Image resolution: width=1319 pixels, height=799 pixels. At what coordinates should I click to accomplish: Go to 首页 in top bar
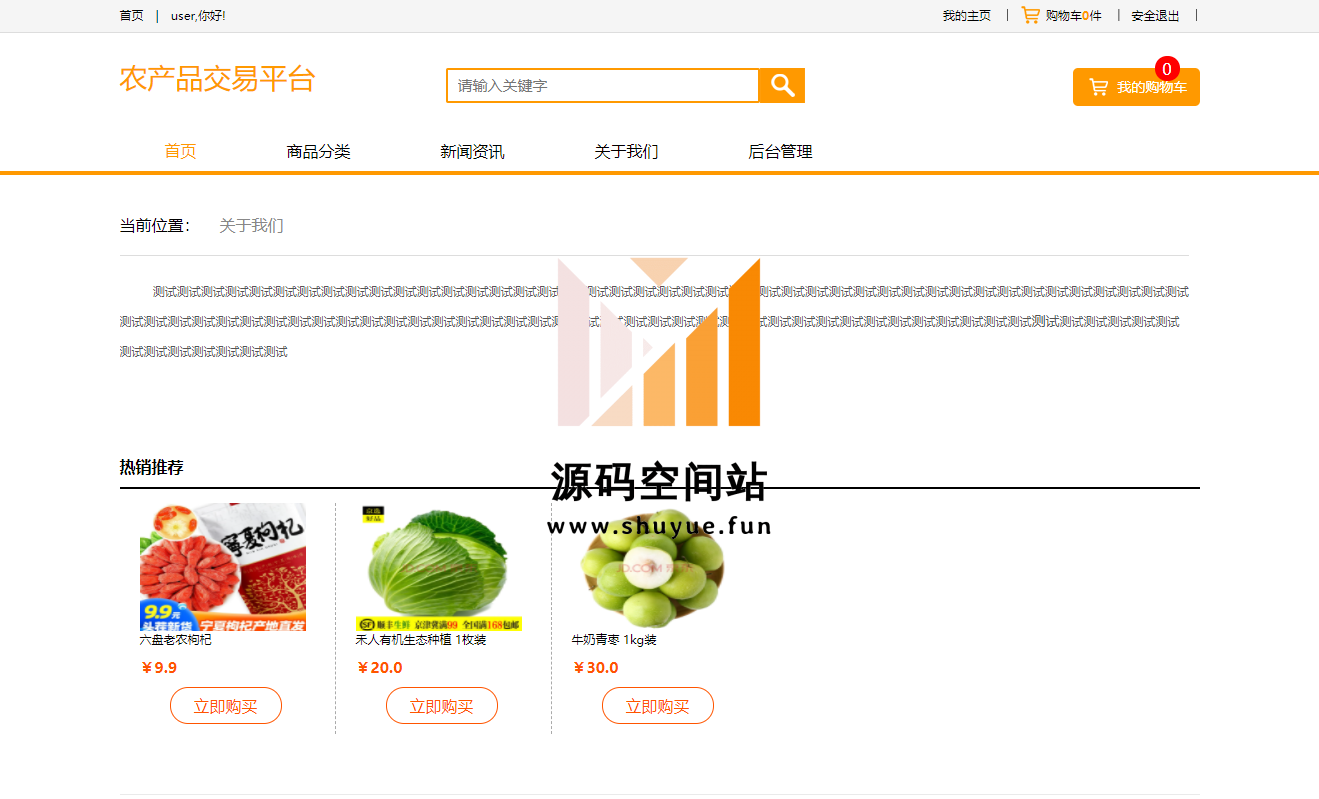[131, 16]
